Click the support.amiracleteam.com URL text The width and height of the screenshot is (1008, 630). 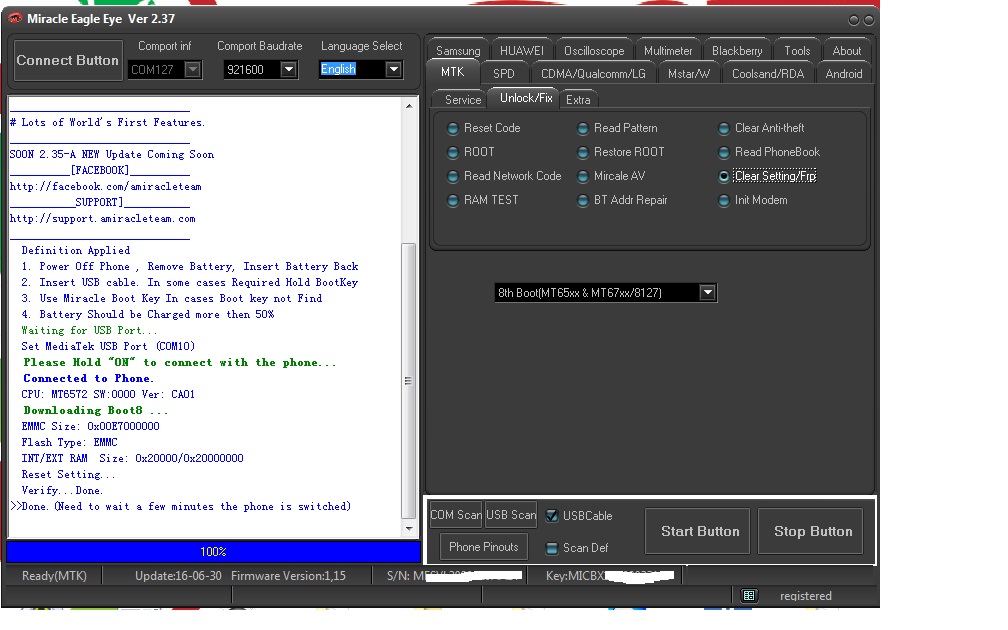(102, 219)
